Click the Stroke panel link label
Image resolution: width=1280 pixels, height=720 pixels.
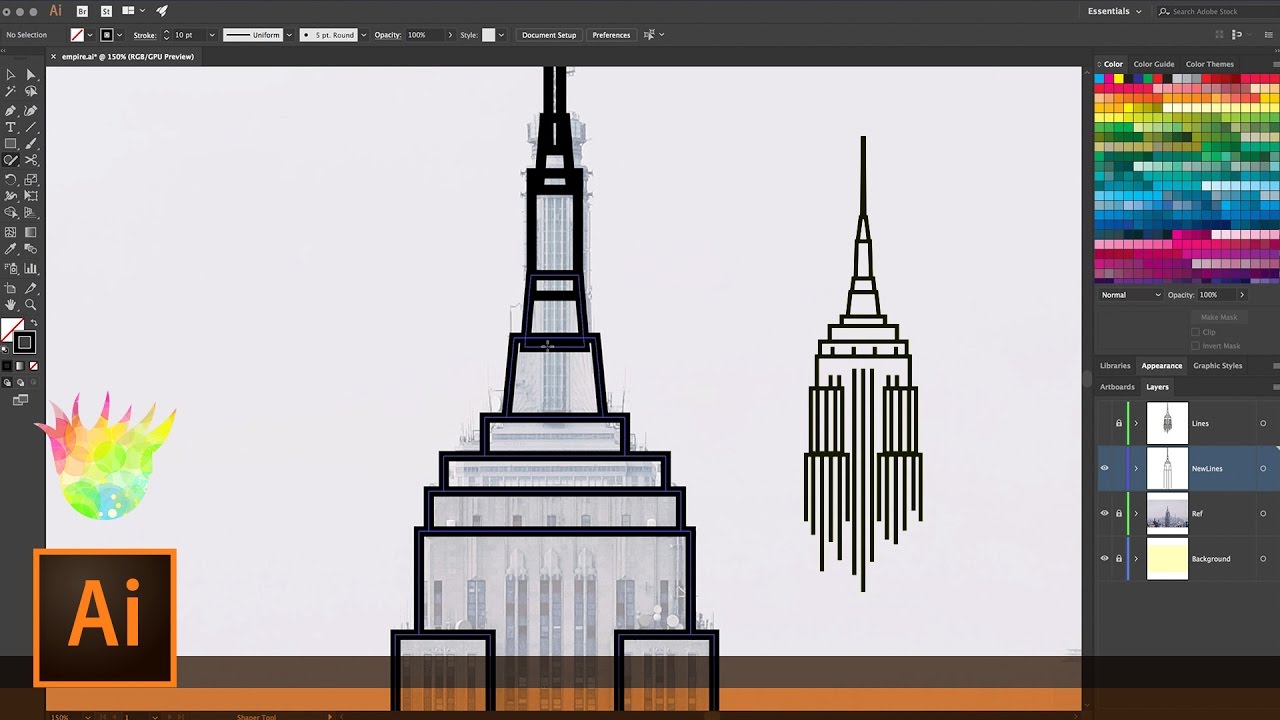coord(145,35)
